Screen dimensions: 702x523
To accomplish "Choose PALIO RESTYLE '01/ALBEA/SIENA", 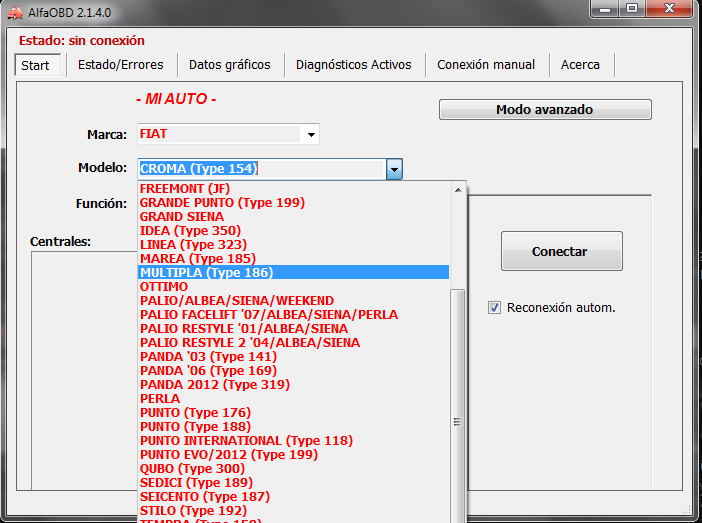I will pyautogui.click(x=293, y=328).
